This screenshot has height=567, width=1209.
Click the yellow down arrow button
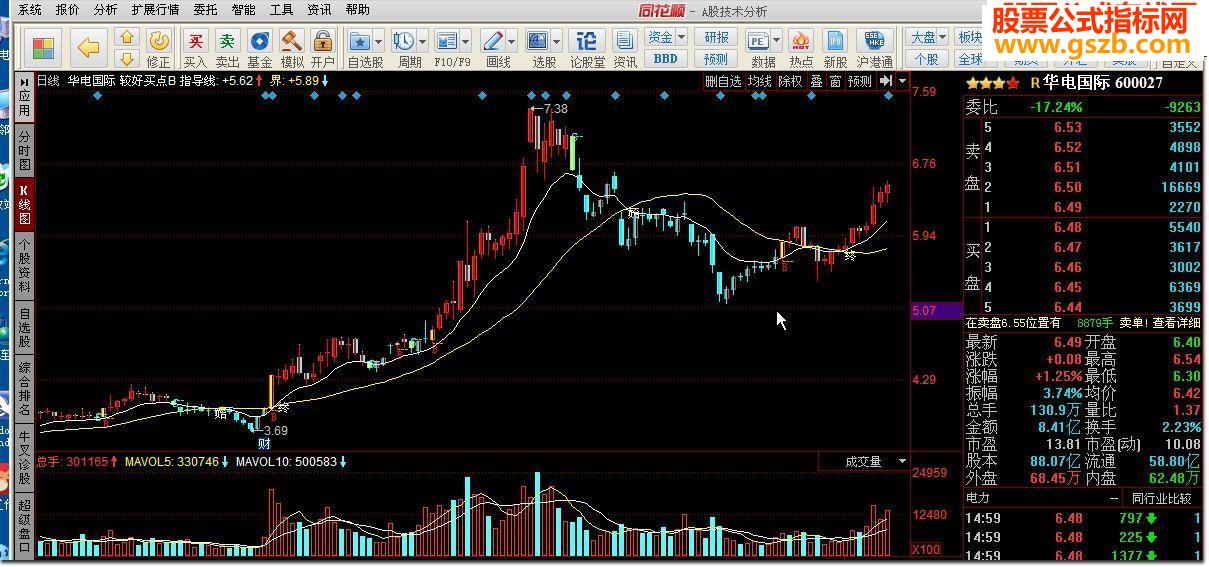click(126, 58)
